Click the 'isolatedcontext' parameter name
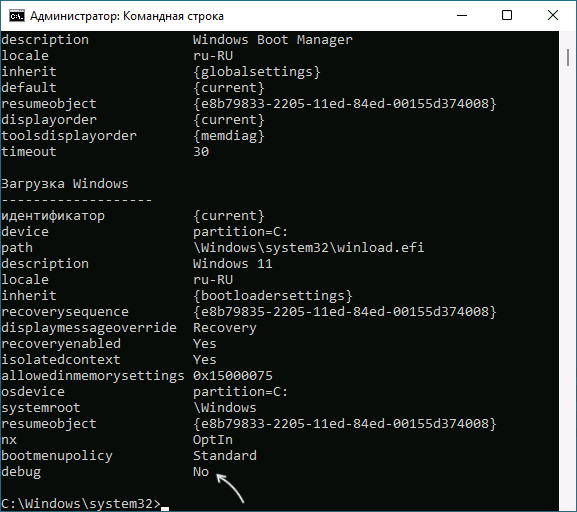This screenshot has width=577, height=512. coord(61,360)
